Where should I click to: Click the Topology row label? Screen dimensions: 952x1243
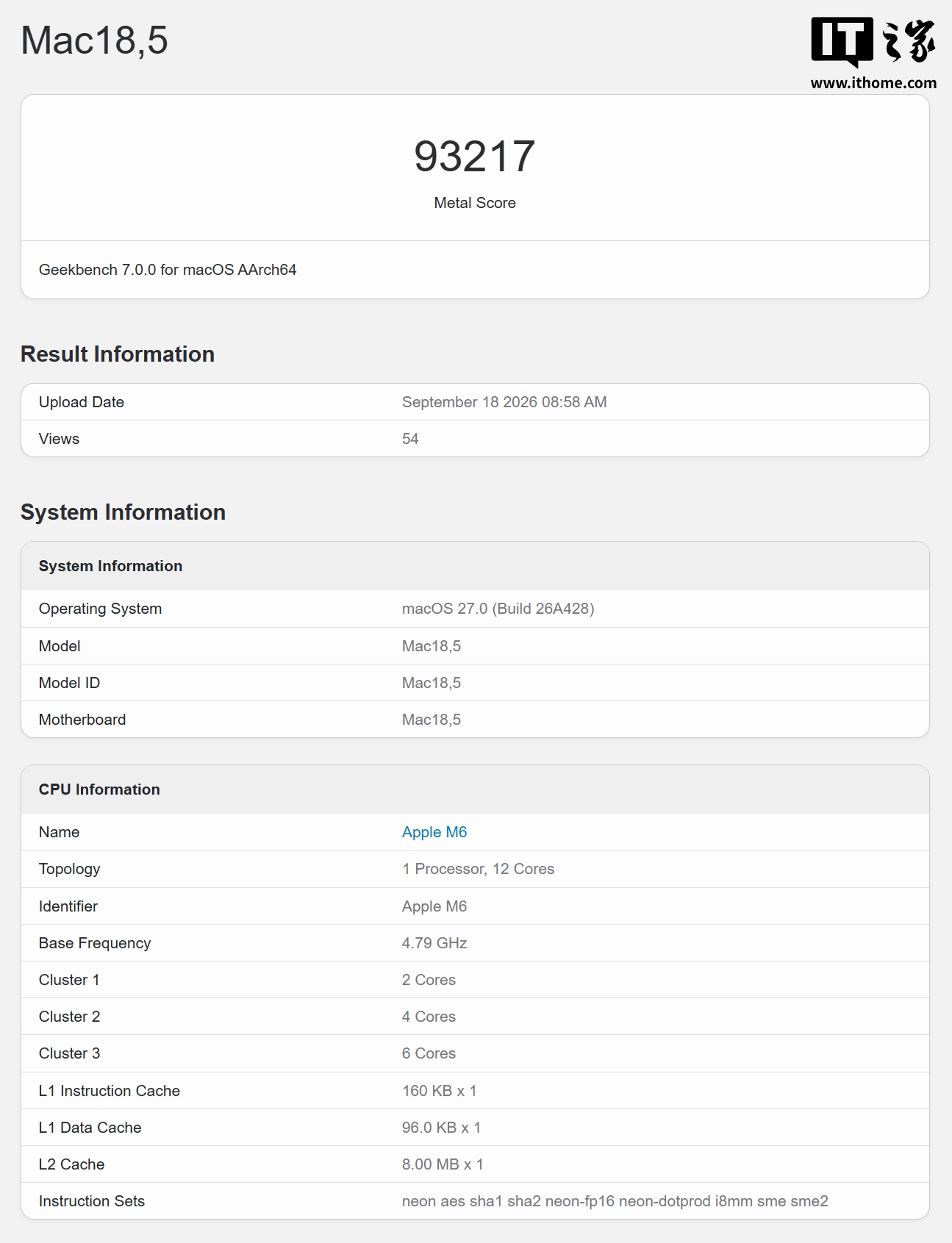pyautogui.click(x=69, y=869)
